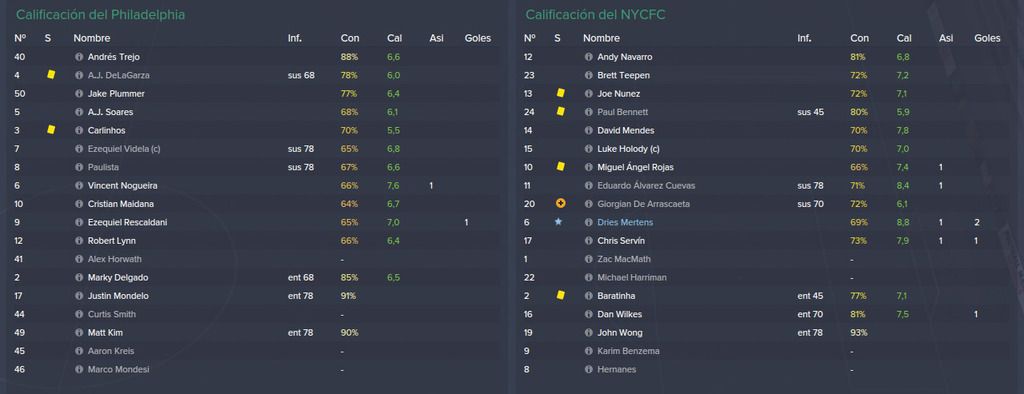Open Chris Servín player profile
Viewport: 1024px width, 394px height.
click(620, 240)
